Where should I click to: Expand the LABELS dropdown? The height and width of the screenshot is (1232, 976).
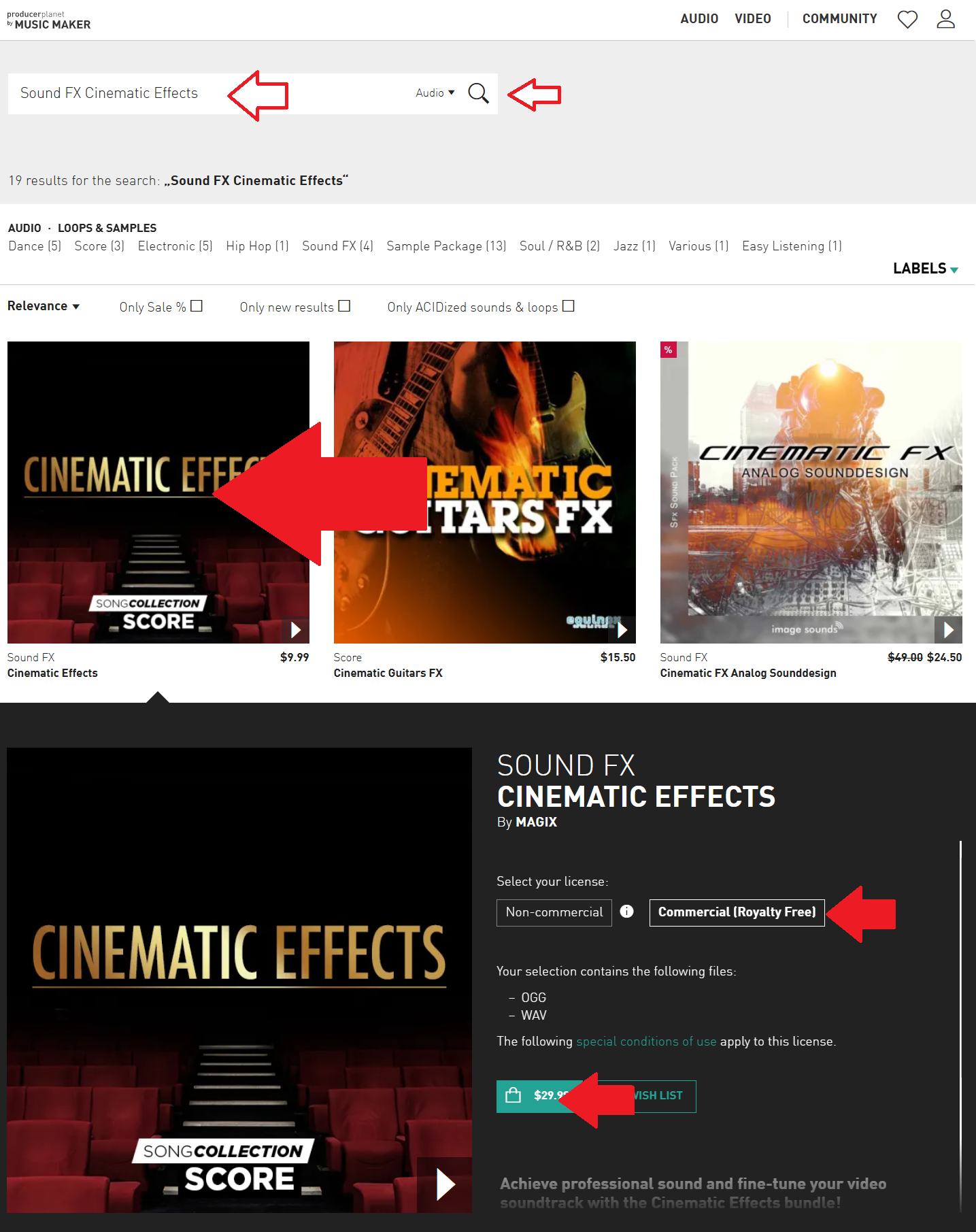[x=925, y=269]
